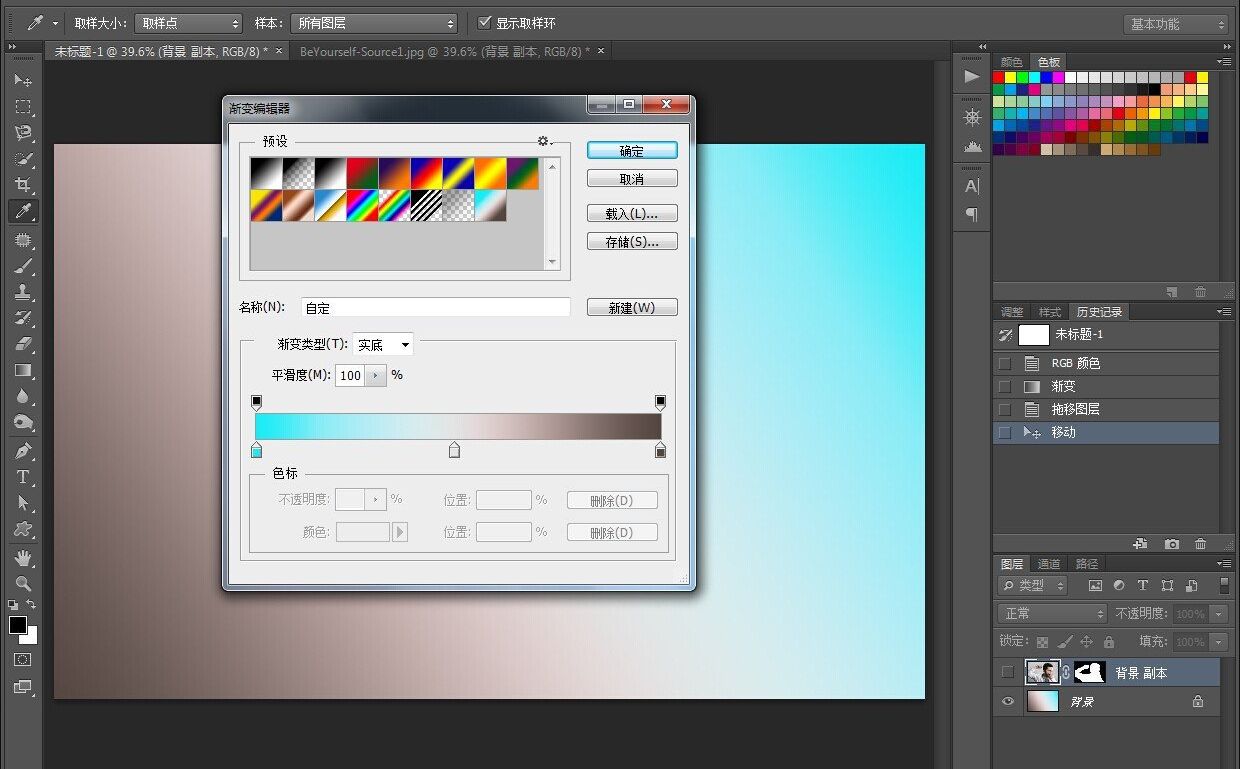Open 样本 所有图层 dropdown

373,23
